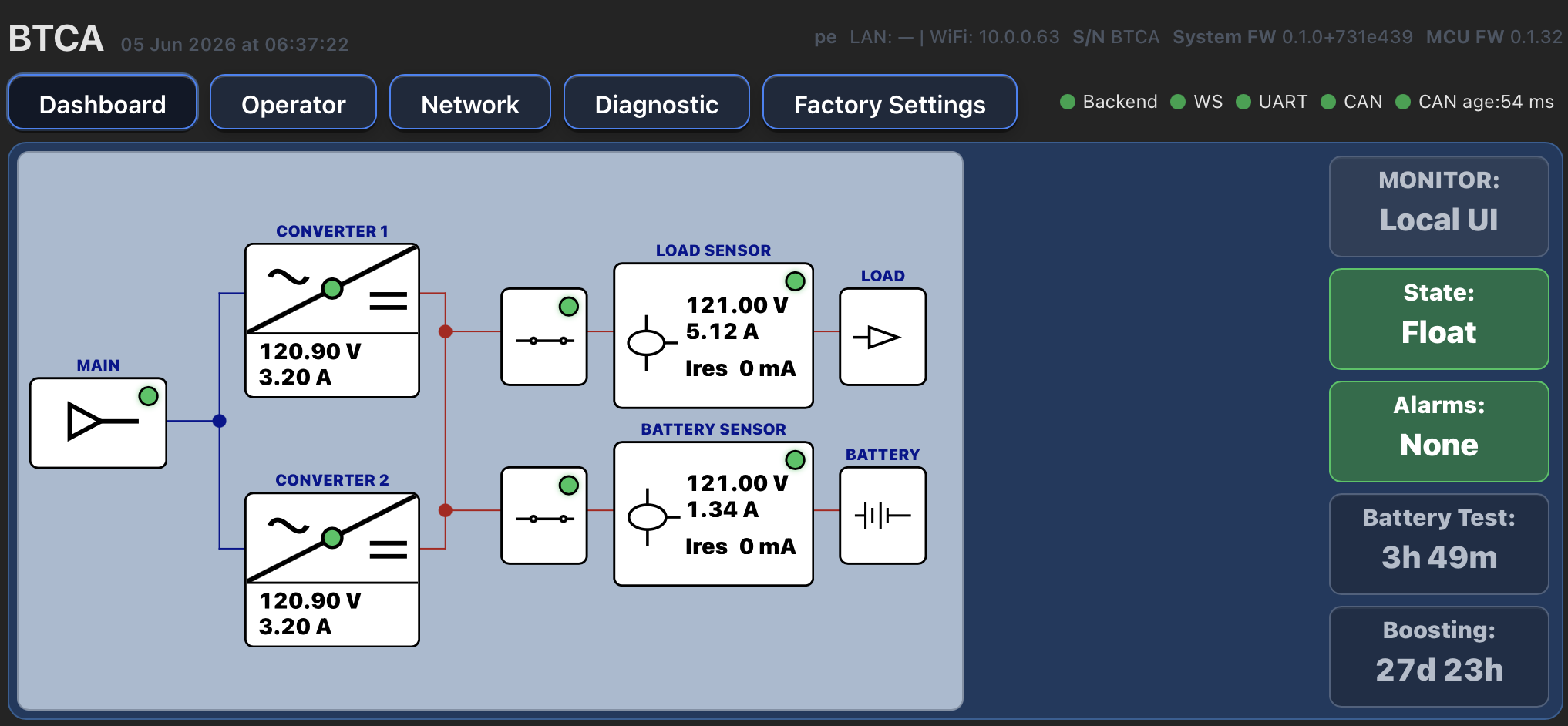
Task: Select the Converter 1 AC/DC symbol
Action: (332, 289)
